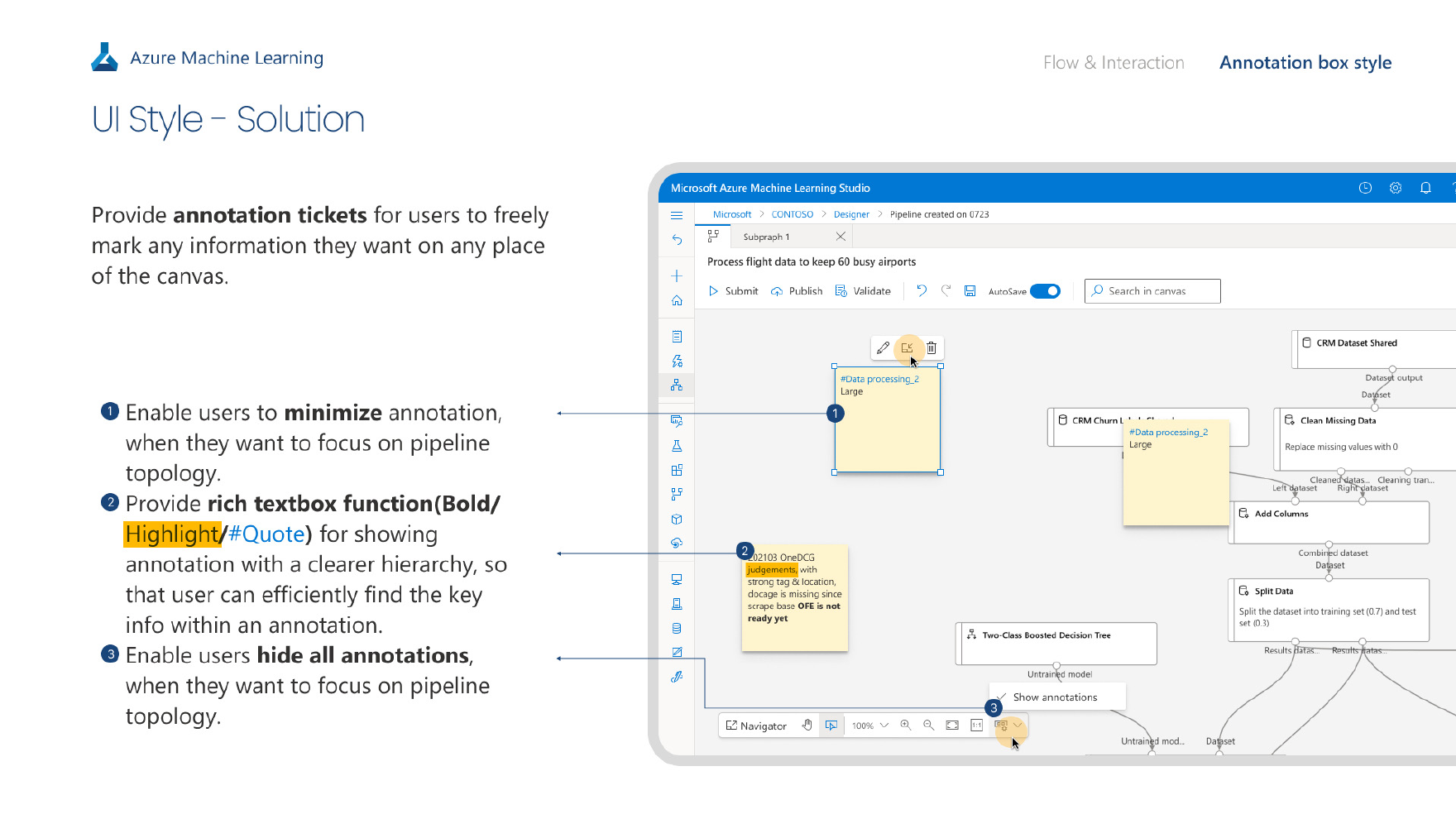
Task: Click the history clock icon in the header
Action: pyautogui.click(x=1365, y=188)
